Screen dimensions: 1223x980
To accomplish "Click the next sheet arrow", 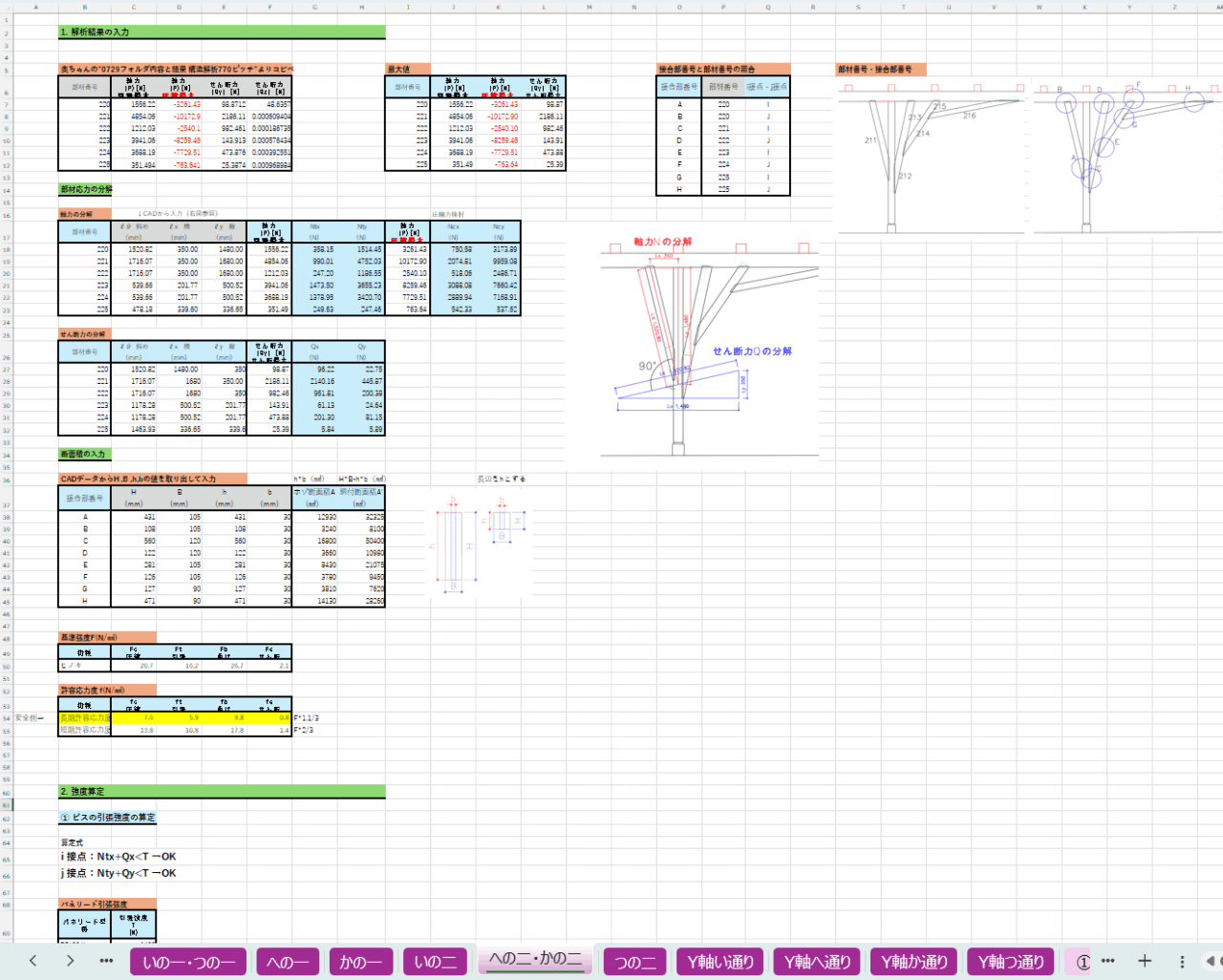I will pos(70,961).
